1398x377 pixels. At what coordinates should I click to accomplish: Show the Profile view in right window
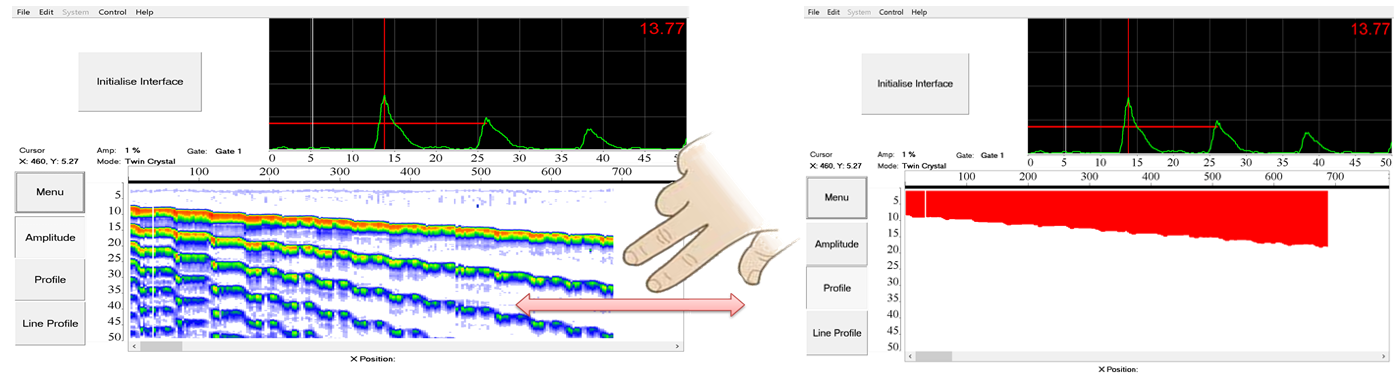[x=837, y=288]
